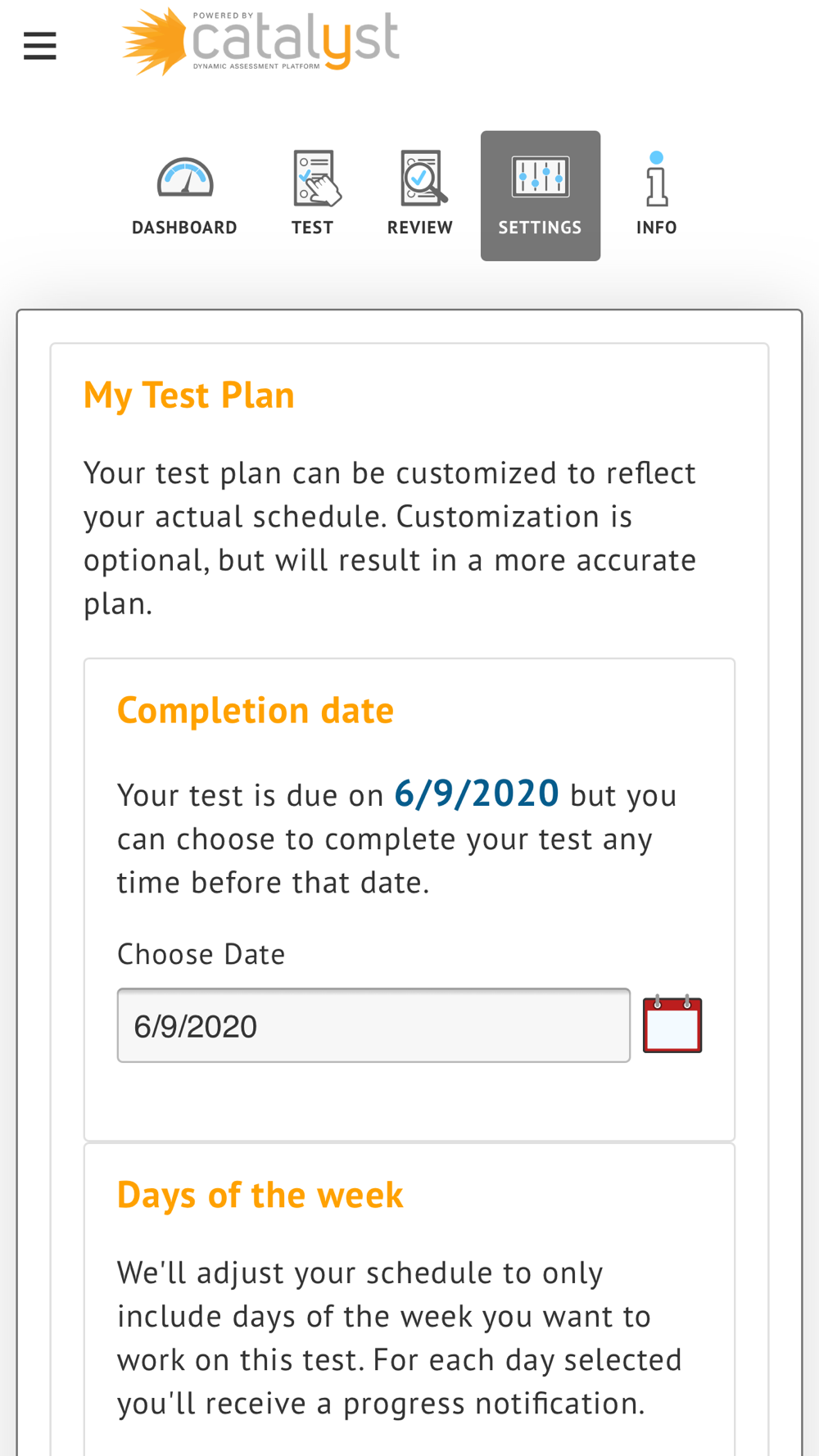Viewport: 819px width, 1456px height.
Task: Click the Choose Date label
Action: pos(201,954)
